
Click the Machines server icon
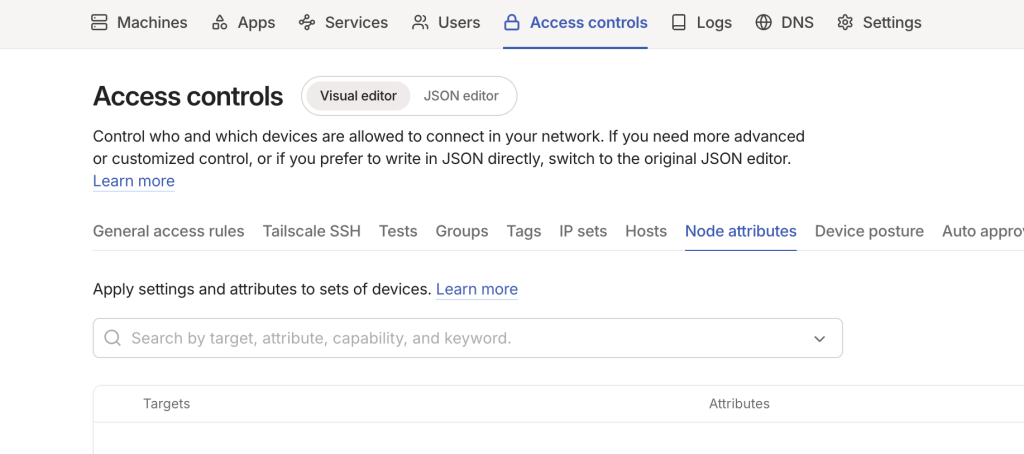pyautogui.click(x=100, y=22)
